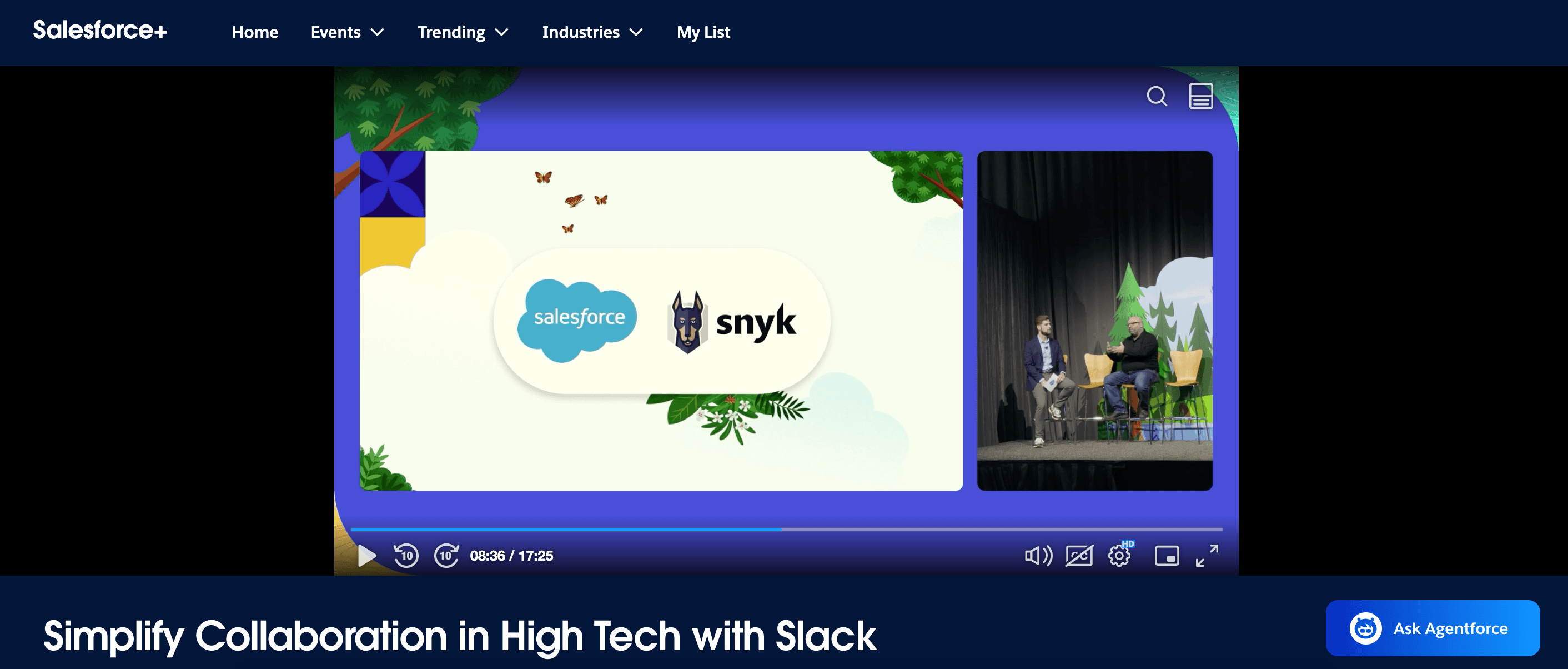The image size is (1568, 669).
Task: Open My List
Action: tap(703, 32)
